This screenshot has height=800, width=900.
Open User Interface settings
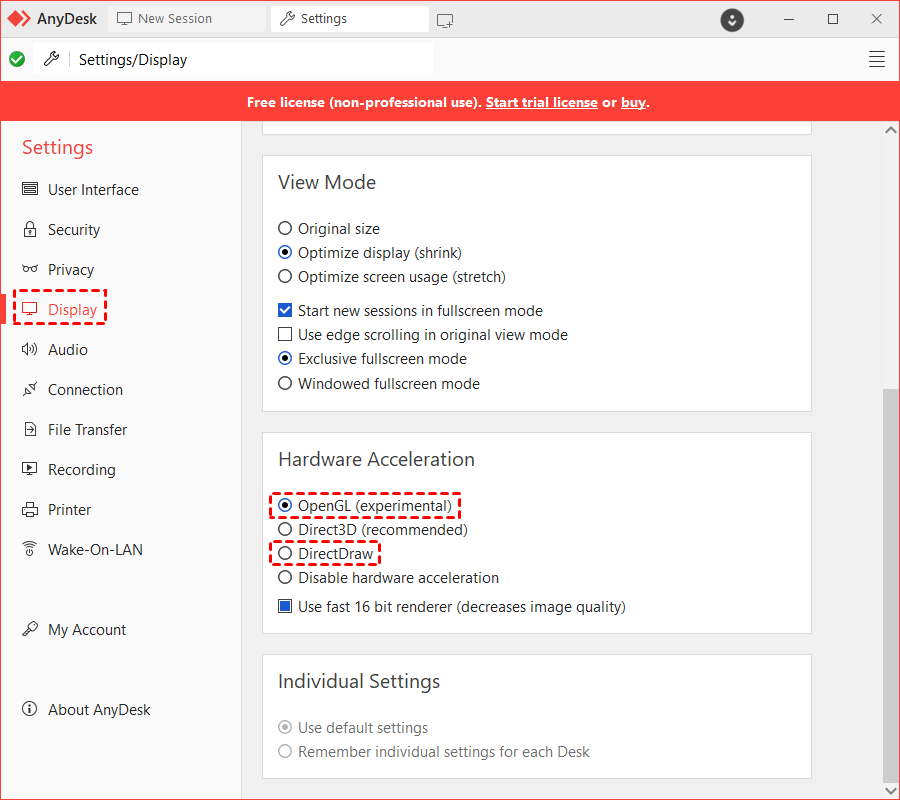click(x=92, y=190)
